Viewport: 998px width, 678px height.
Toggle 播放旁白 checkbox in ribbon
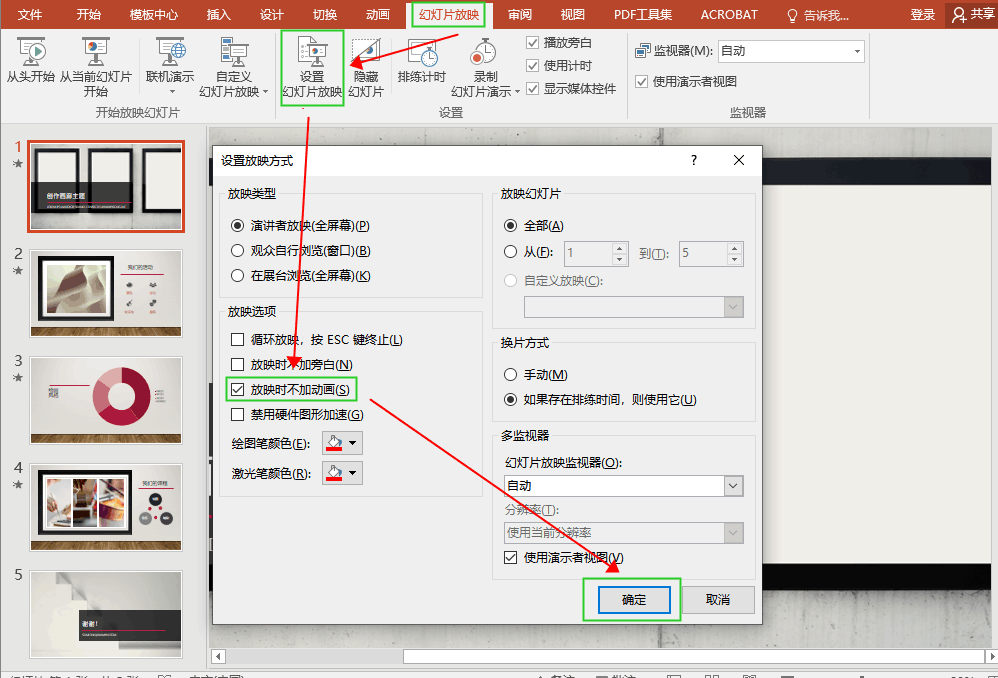click(533, 43)
